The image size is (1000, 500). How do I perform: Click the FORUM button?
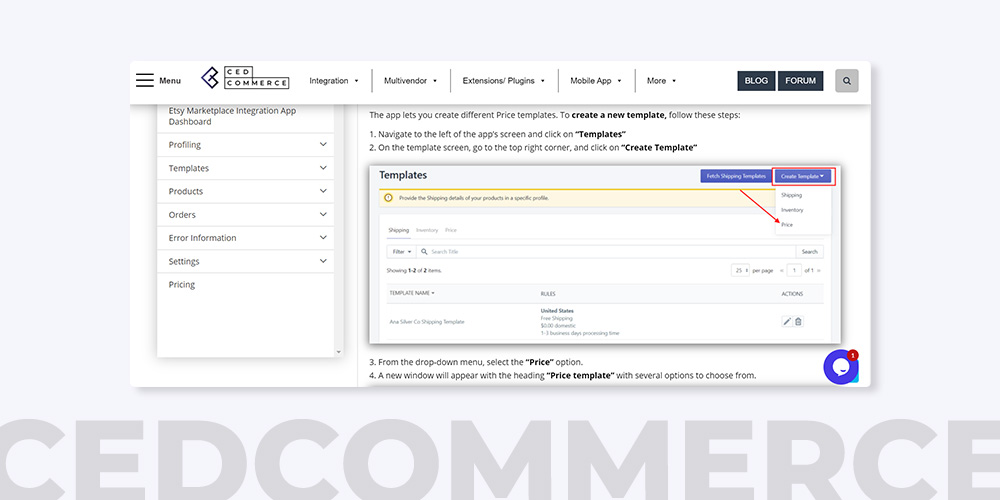click(800, 81)
